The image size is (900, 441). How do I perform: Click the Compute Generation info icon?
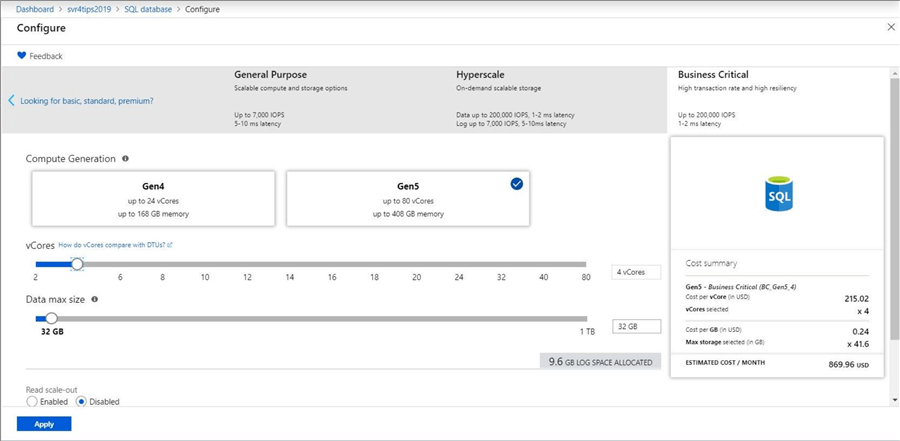(125, 158)
